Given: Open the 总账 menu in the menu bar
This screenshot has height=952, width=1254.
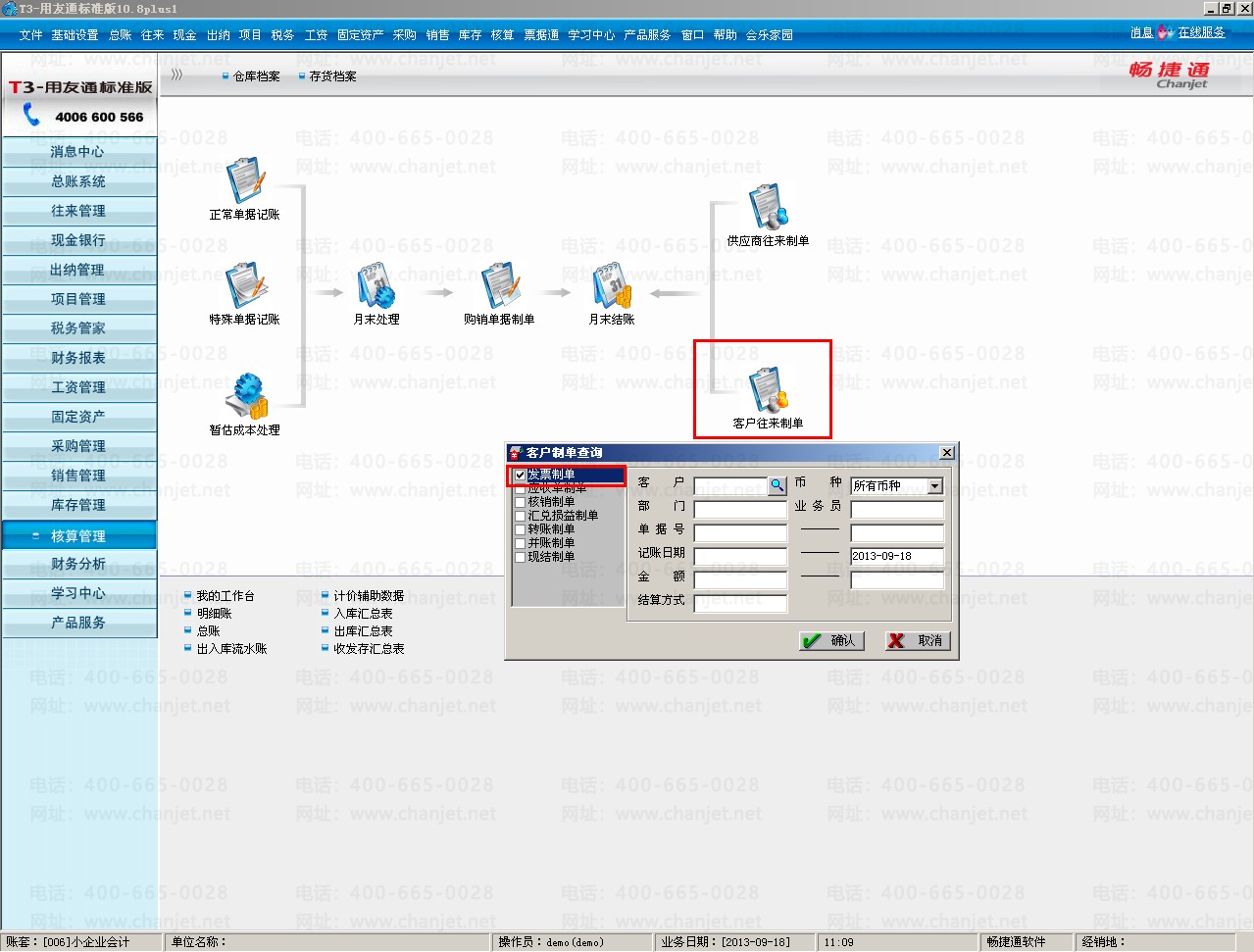Looking at the screenshot, I should click(120, 34).
